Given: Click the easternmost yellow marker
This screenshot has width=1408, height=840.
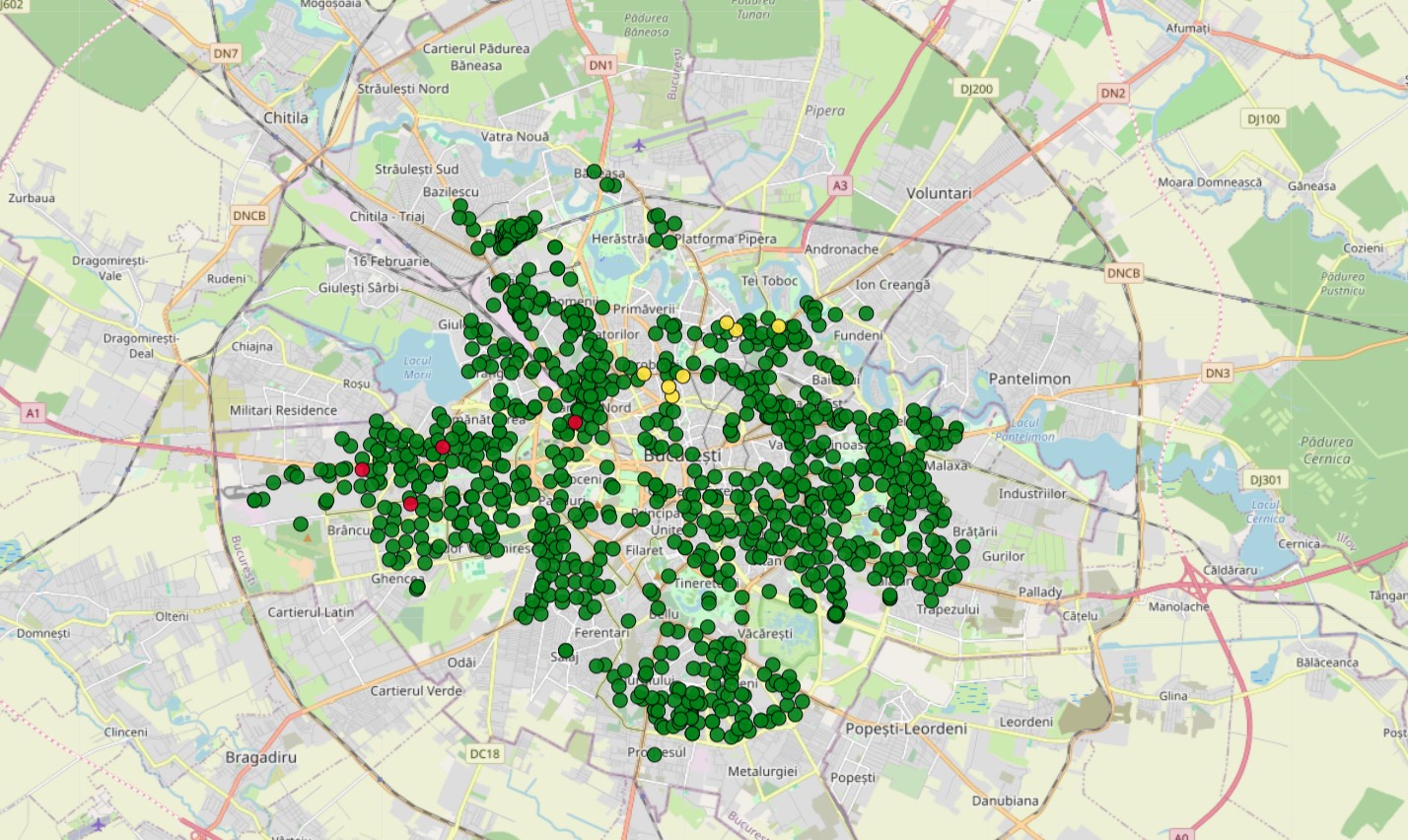Looking at the screenshot, I should 778,326.
